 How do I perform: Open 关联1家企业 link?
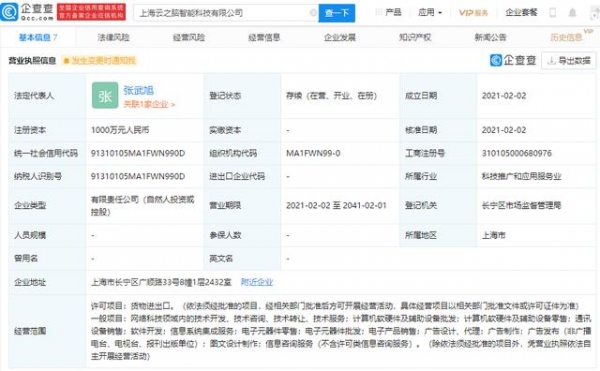(149, 104)
